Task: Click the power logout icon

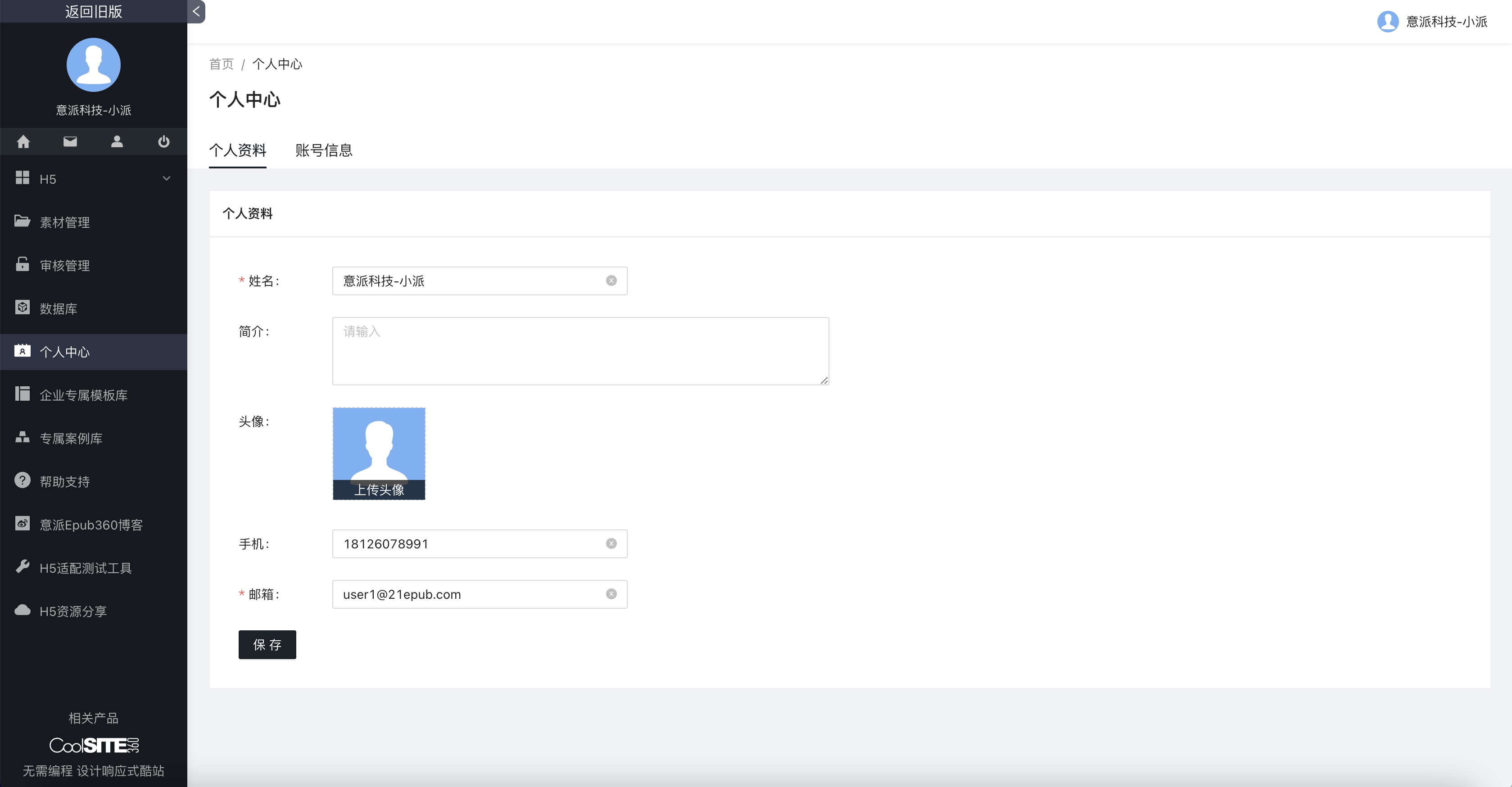Action: 164,141
